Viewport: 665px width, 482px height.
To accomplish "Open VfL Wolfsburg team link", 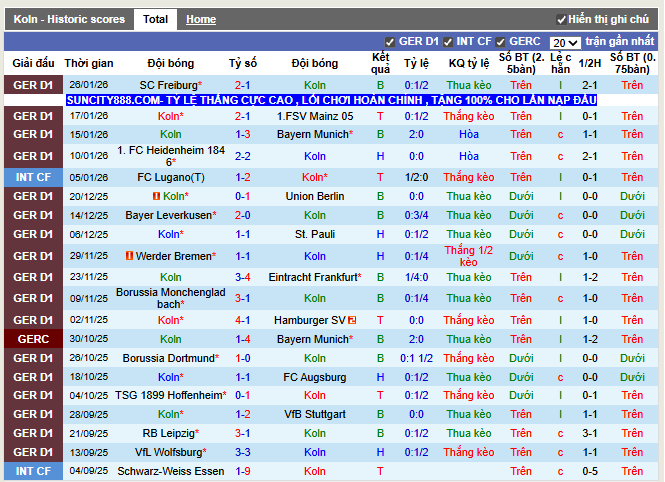I will [169, 452].
